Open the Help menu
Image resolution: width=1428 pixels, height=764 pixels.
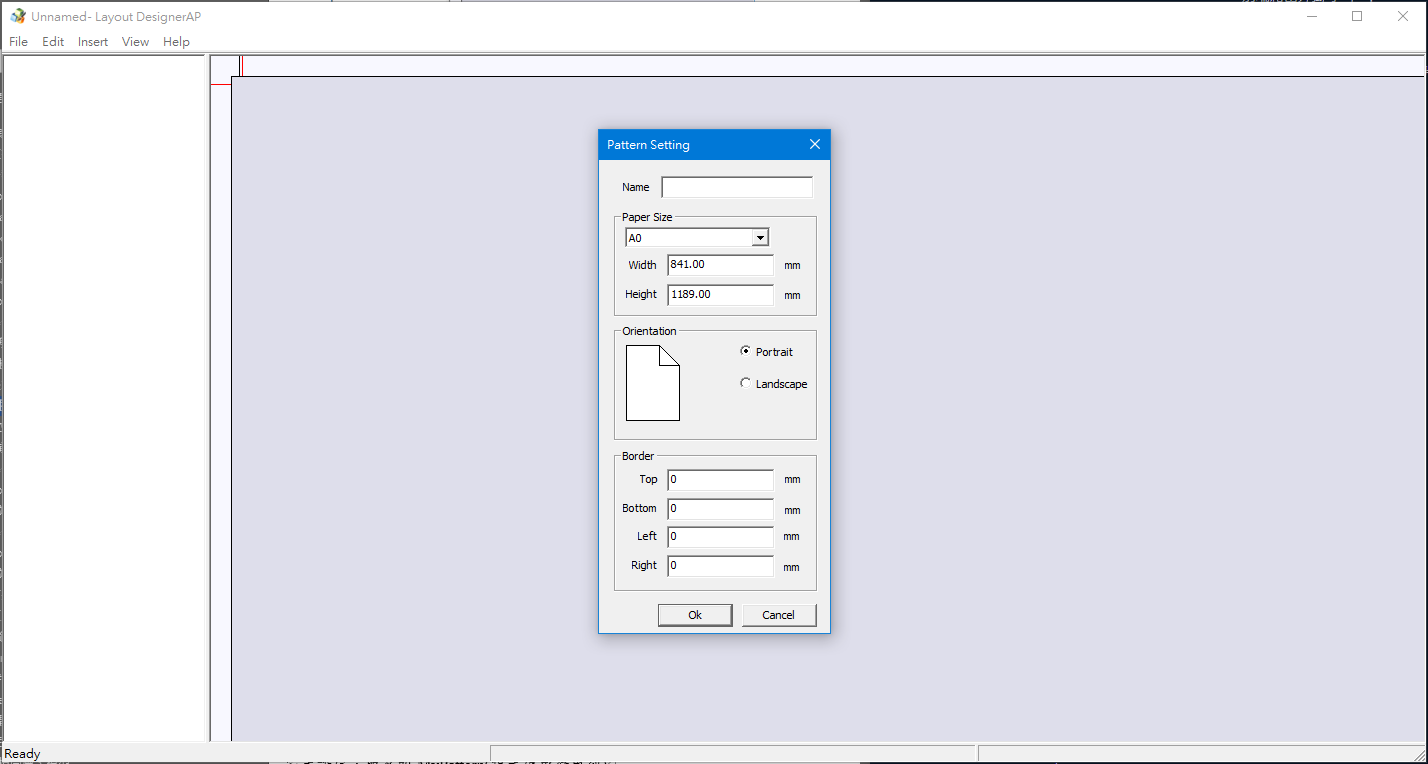coord(176,42)
